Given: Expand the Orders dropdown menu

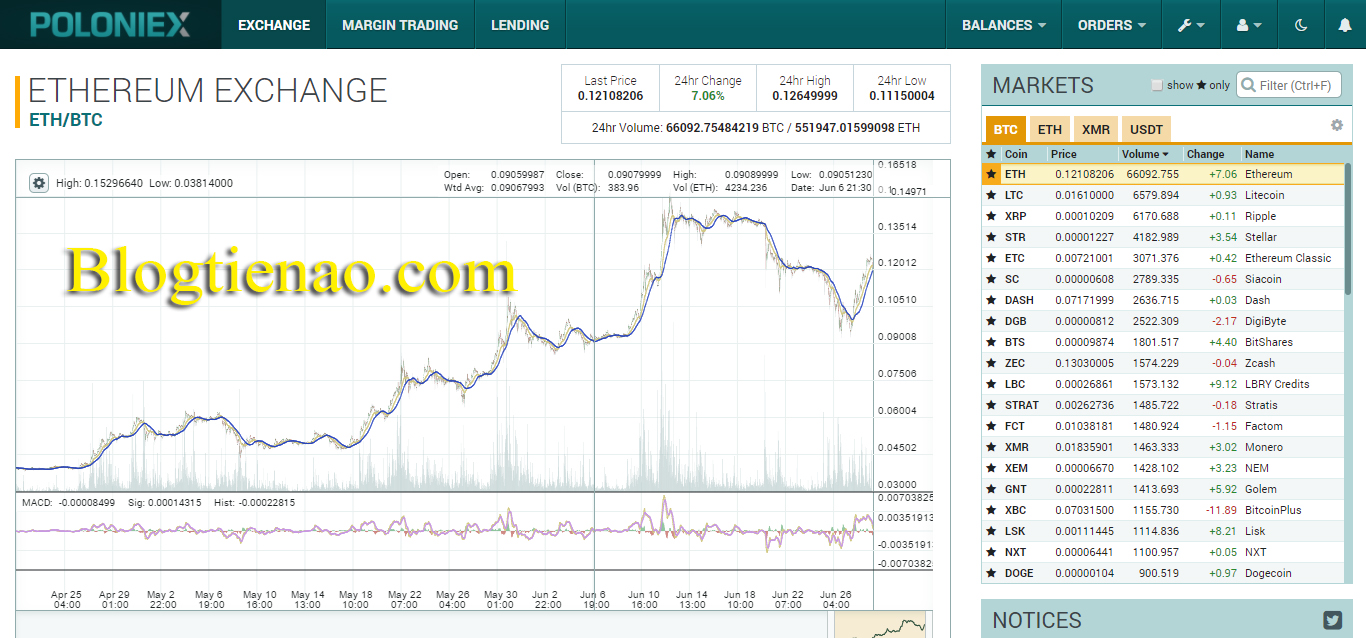Looking at the screenshot, I should click(x=1111, y=25).
